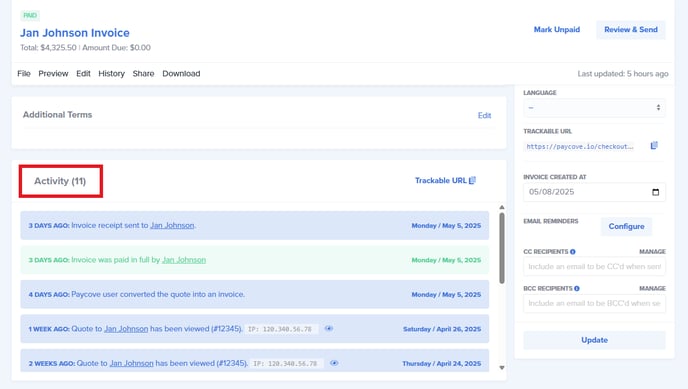Open Jan Johnson link in paid in full entry
688x389 pixels.
(184, 260)
